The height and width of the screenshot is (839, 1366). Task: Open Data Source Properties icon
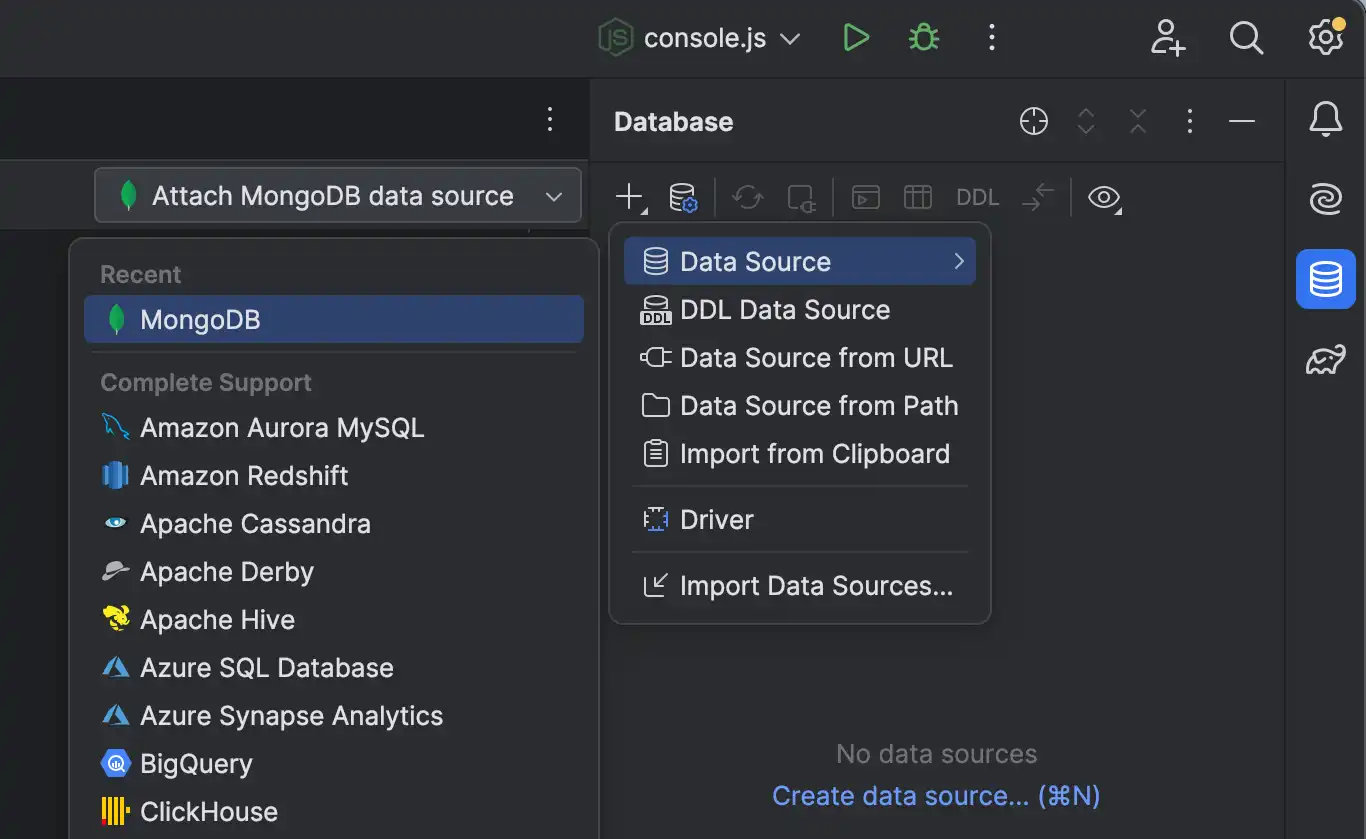pyautogui.click(x=683, y=197)
